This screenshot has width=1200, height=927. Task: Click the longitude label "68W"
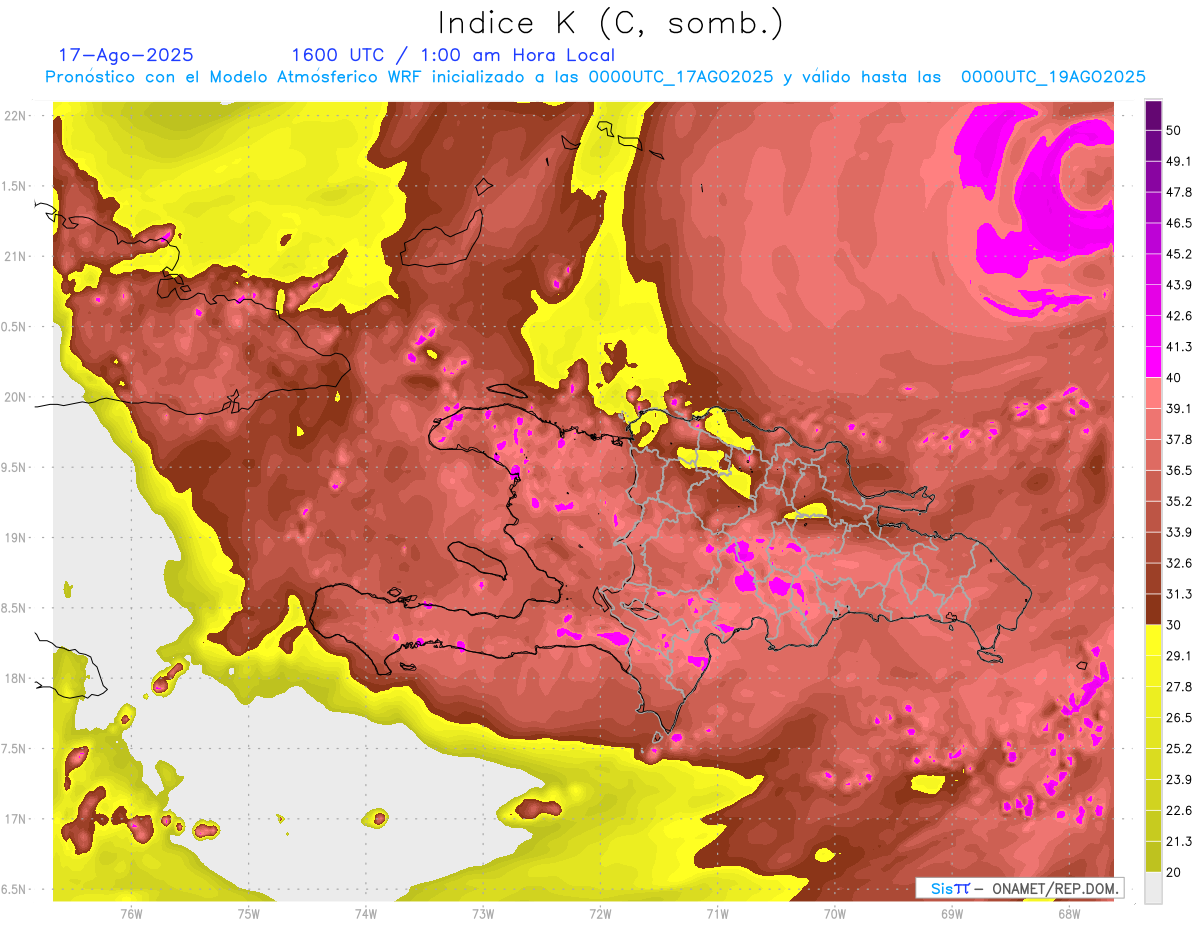pos(1068,914)
